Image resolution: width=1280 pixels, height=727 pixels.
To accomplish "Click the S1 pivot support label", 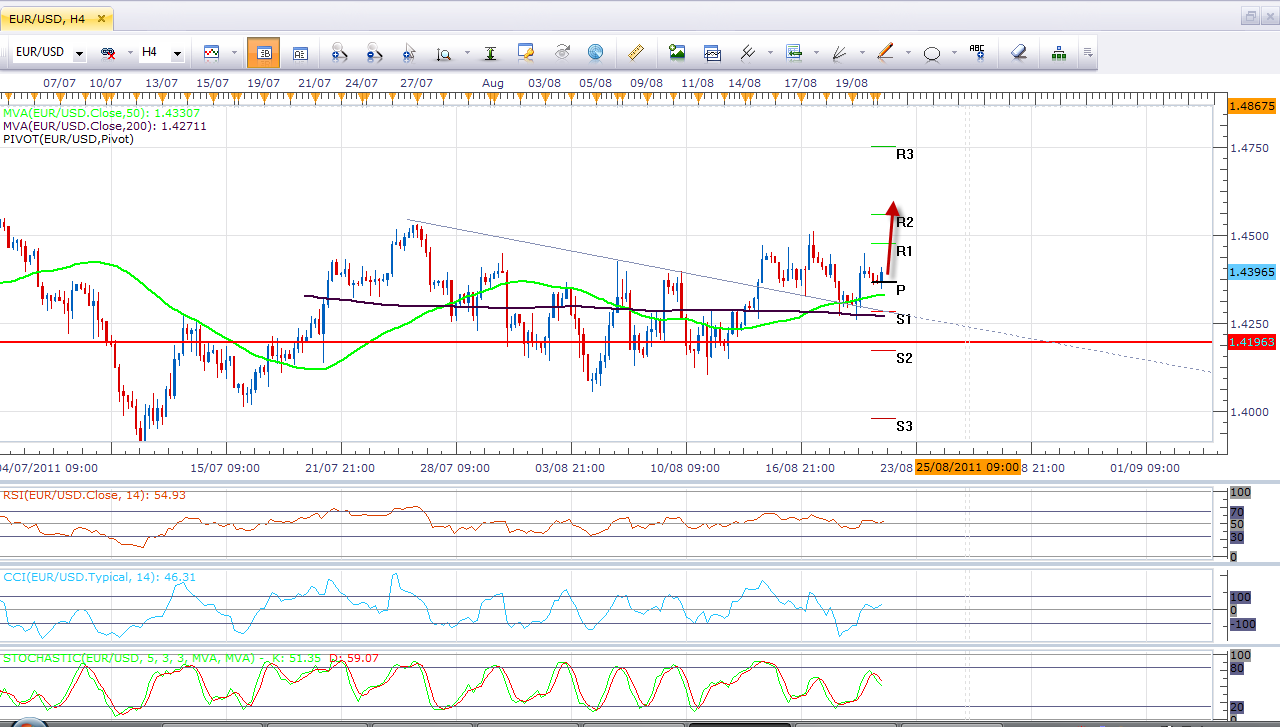I will [904, 319].
